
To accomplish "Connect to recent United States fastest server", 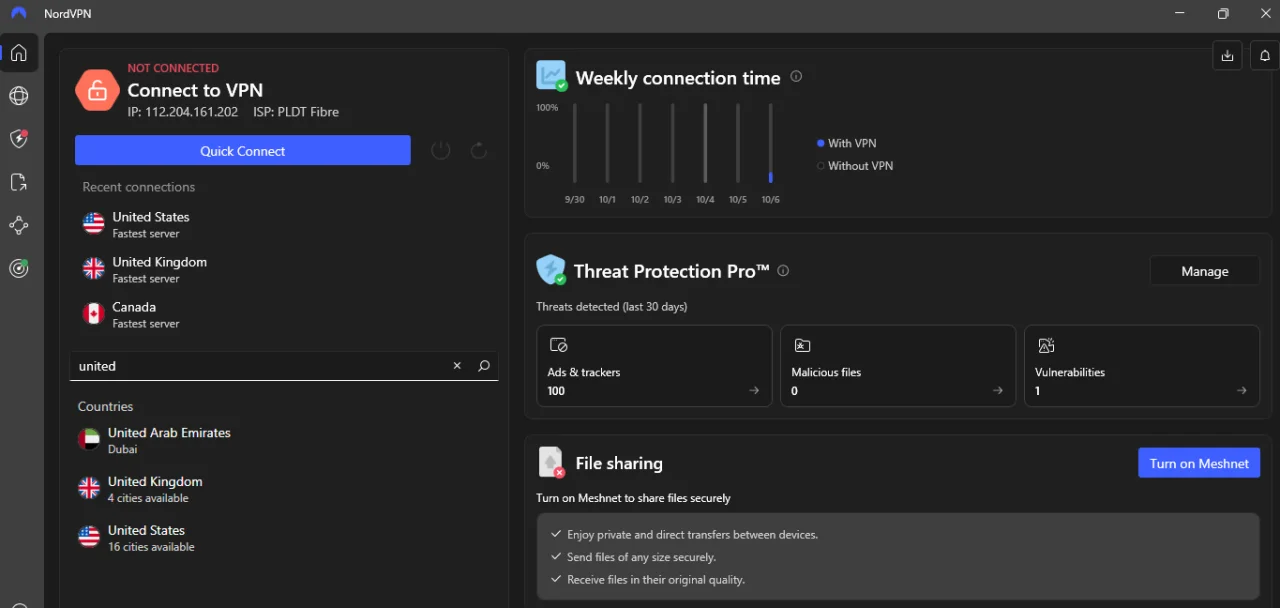I will [x=284, y=224].
